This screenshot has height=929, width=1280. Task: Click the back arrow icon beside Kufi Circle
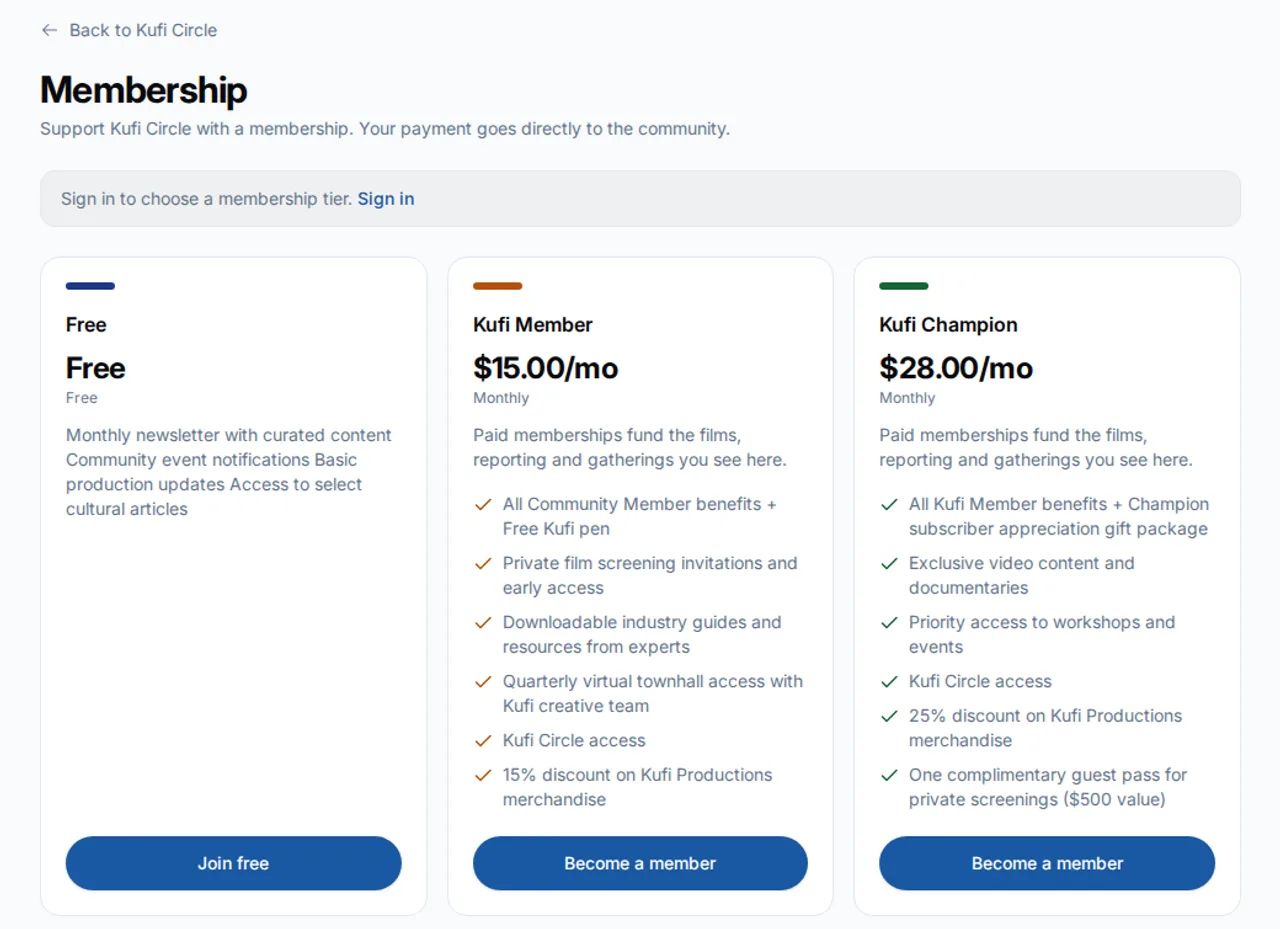tap(49, 30)
